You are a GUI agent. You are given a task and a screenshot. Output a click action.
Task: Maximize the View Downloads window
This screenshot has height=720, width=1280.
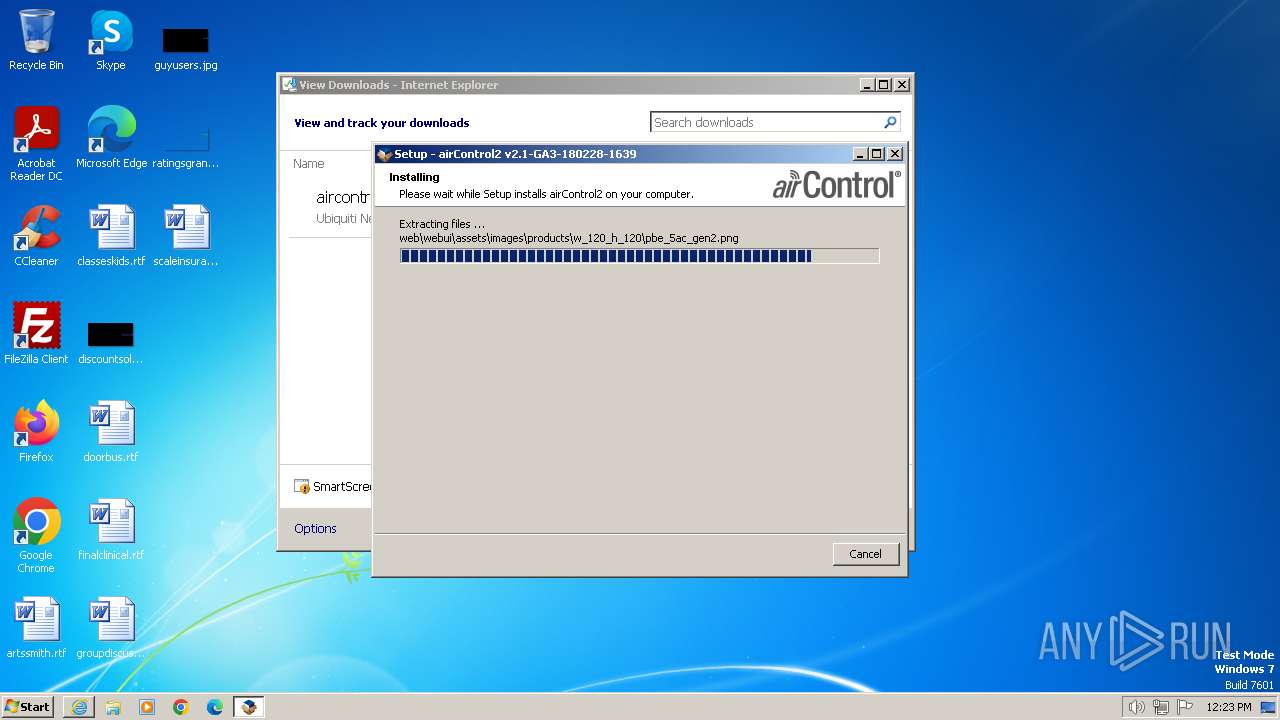[x=883, y=85]
